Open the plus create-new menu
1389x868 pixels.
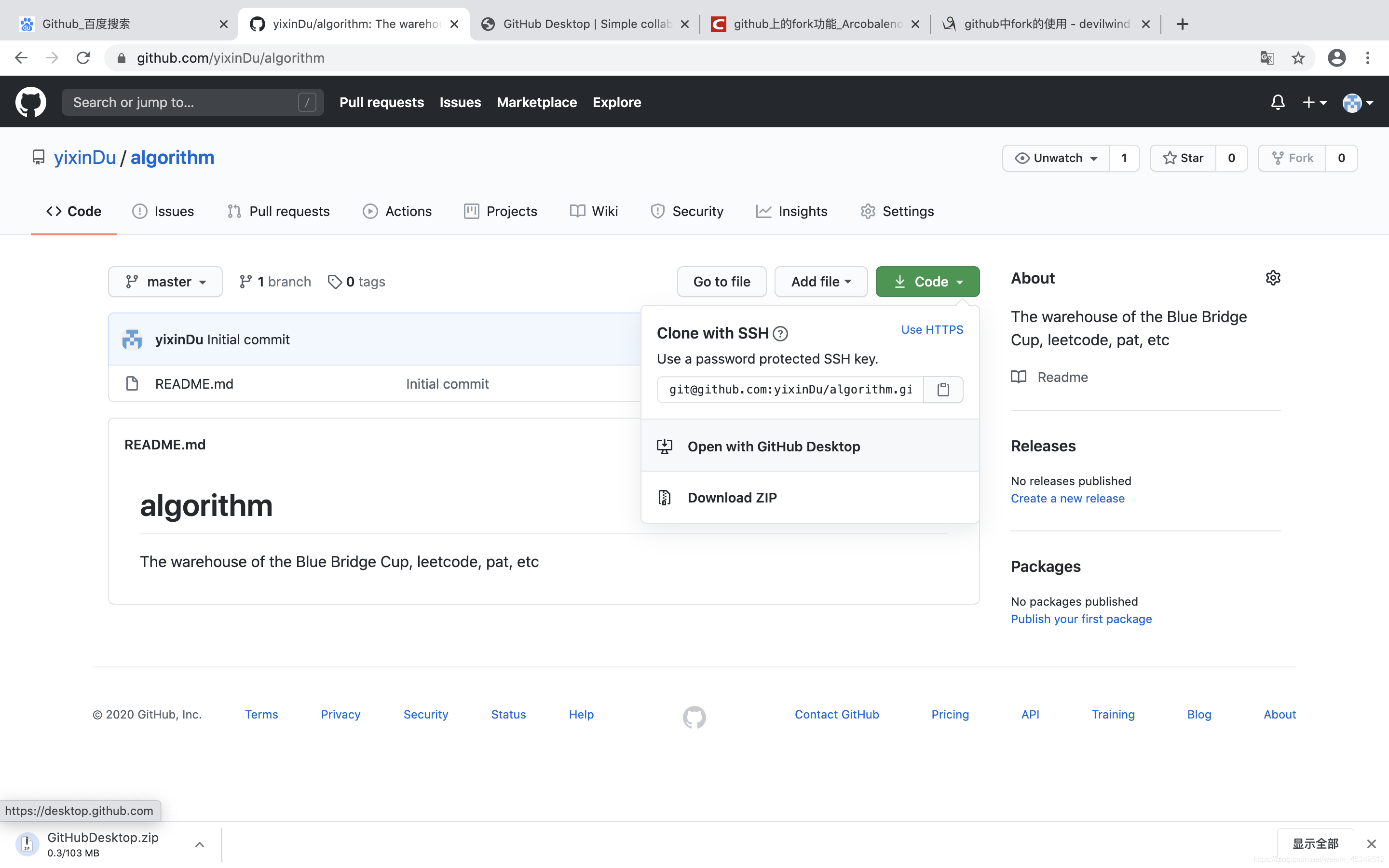[1314, 102]
